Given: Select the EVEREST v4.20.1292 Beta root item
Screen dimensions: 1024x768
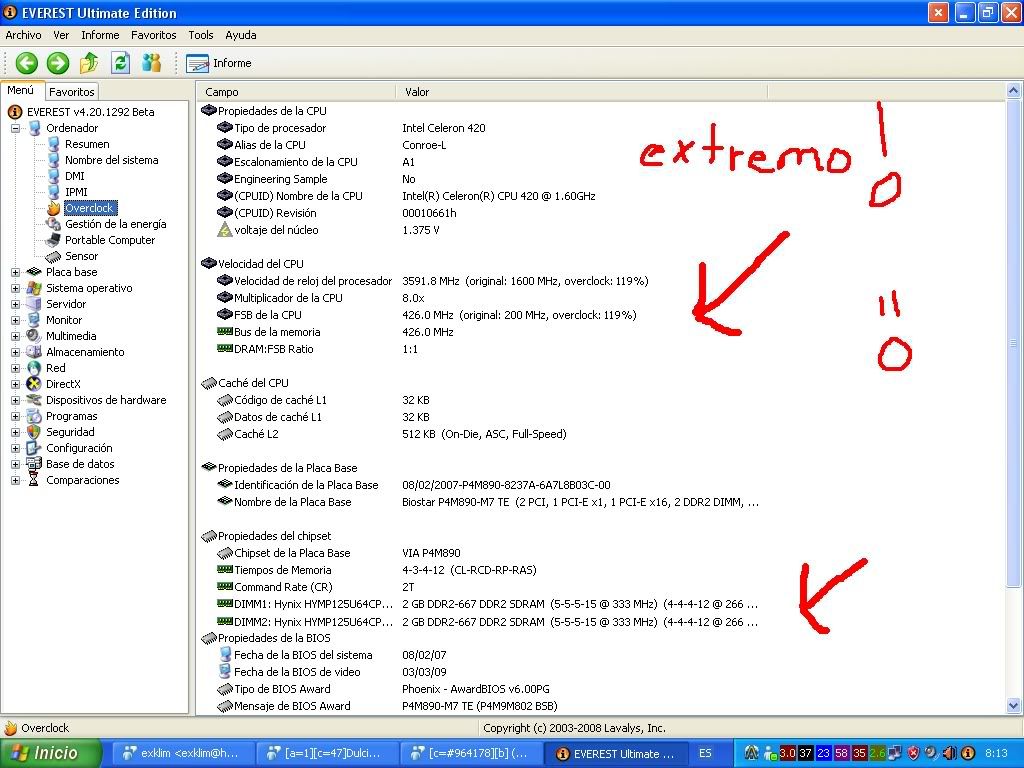Looking at the screenshot, I should click(x=90, y=112).
